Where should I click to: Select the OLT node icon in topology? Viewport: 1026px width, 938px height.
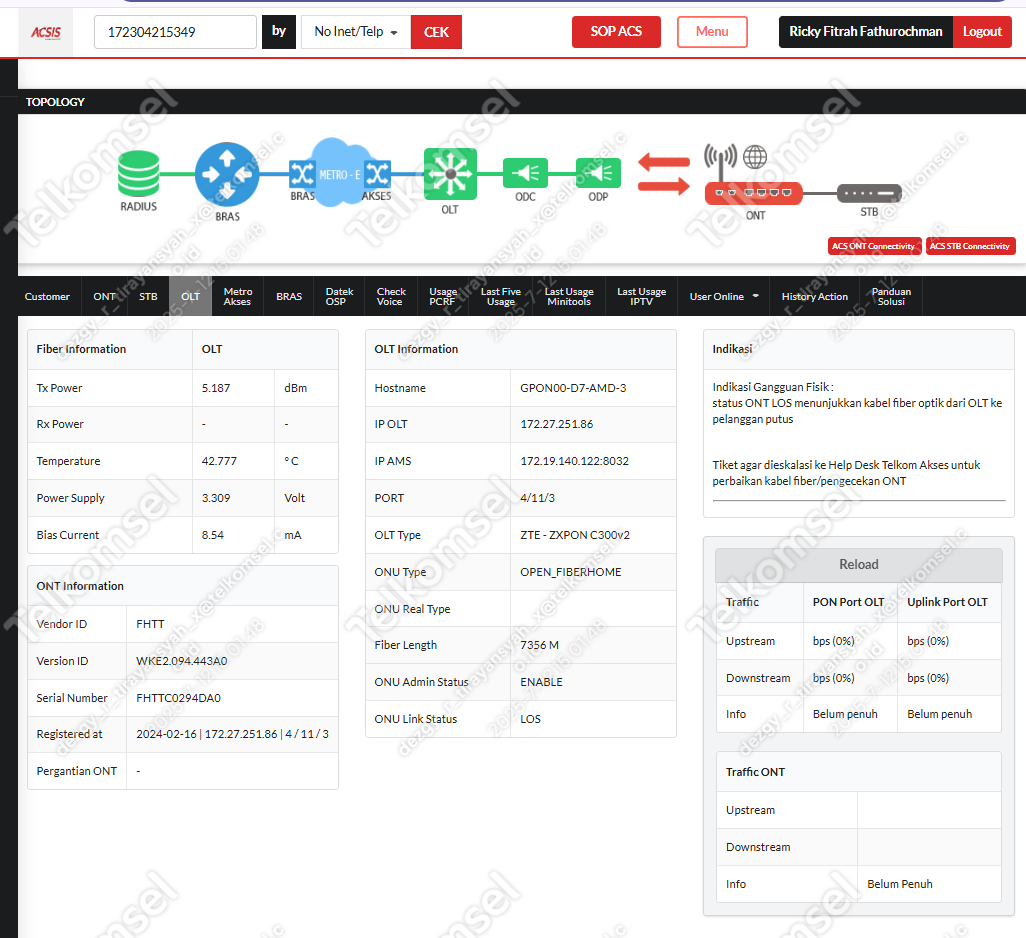pyautogui.click(x=450, y=174)
